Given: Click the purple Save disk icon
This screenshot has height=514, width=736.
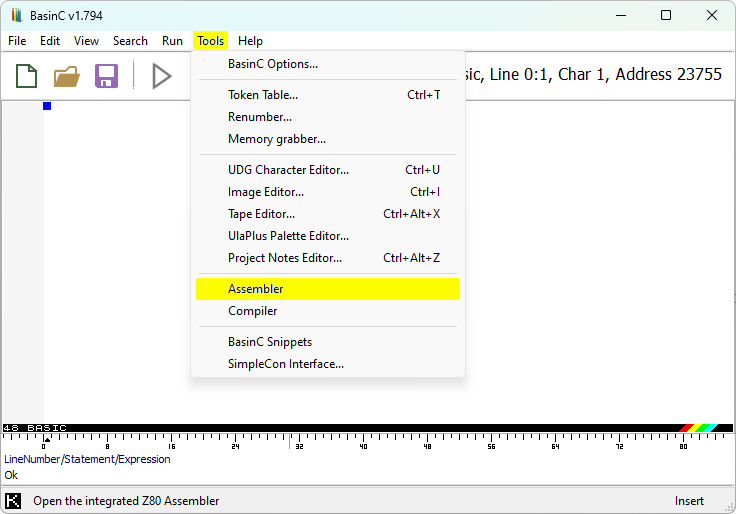Looking at the screenshot, I should pos(106,76).
